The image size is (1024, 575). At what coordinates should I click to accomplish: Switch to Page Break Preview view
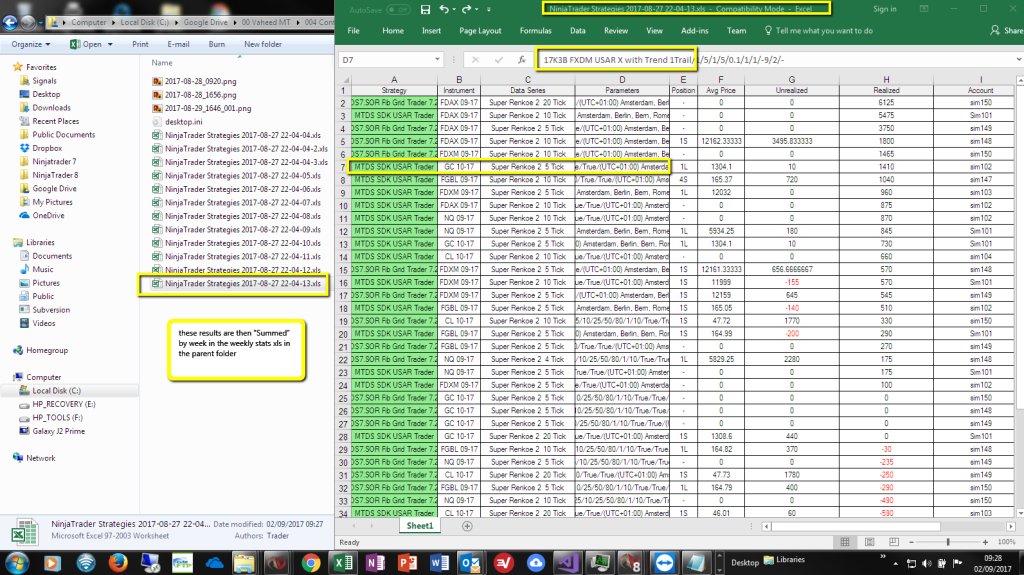pyautogui.click(x=893, y=542)
